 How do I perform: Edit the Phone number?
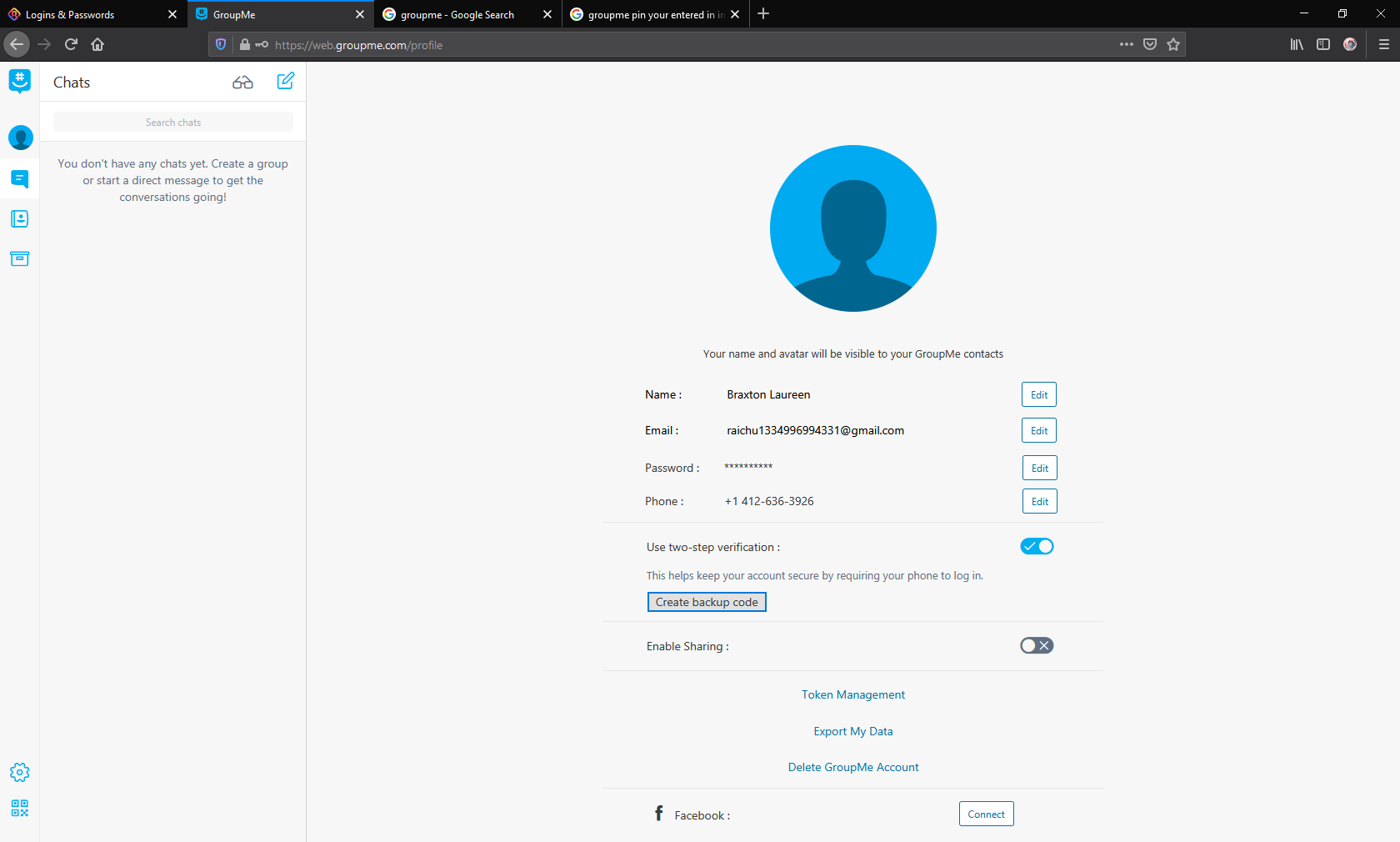[1040, 501]
